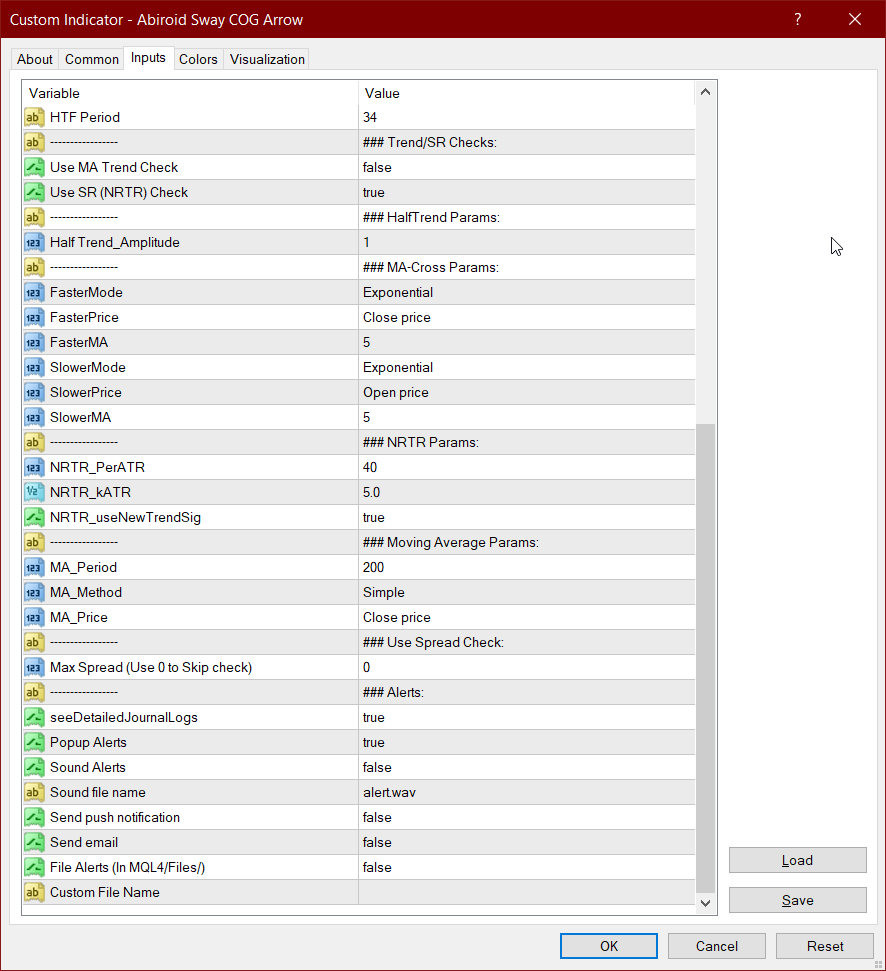
Task: Select the integer icon next to Half Trend_Amplitude
Action: pyautogui.click(x=34, y=242)
